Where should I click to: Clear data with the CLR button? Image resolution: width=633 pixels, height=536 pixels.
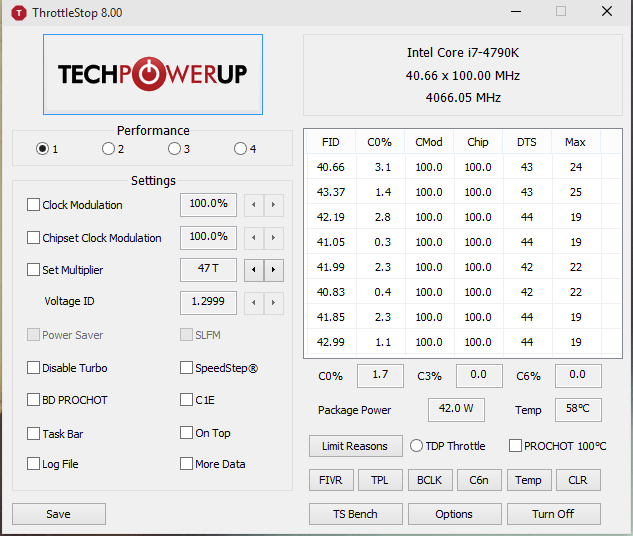click(578, 480)
